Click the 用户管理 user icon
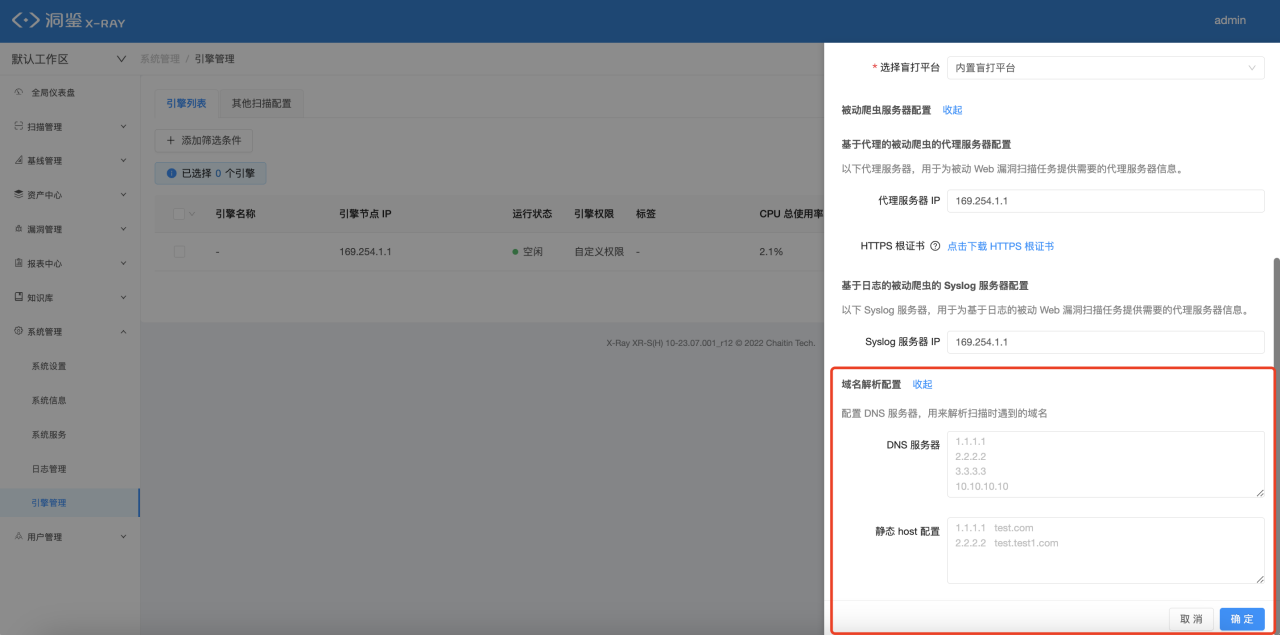1280x635 pixels. (x=19, y=537)
